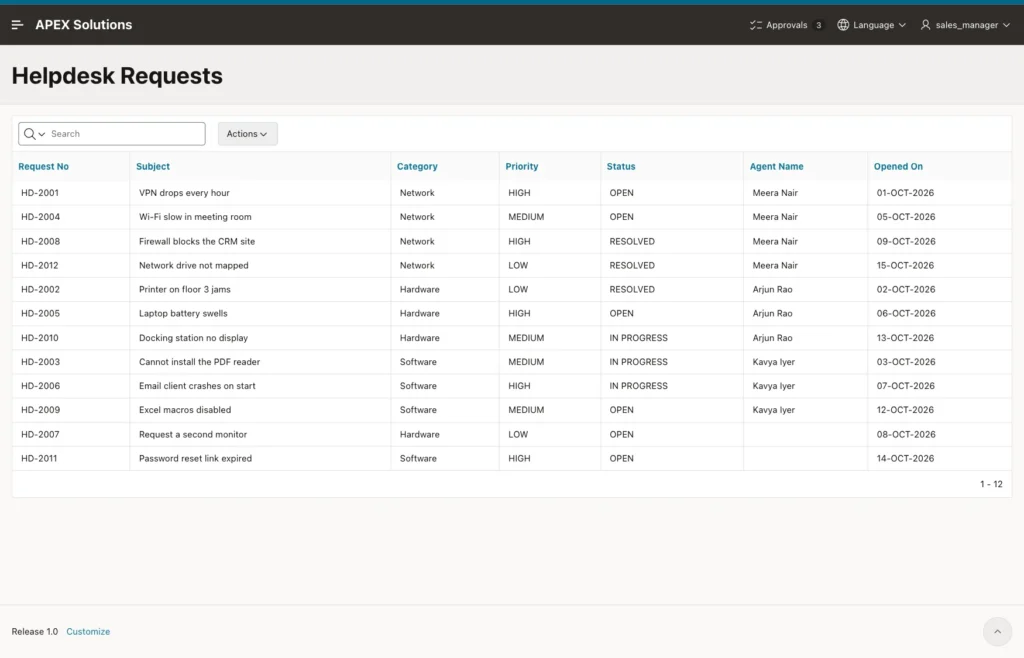The width and height of the screenshot is (1024, 658).
Task: Select request number HD-2001
Action: (x=40, y=193)
